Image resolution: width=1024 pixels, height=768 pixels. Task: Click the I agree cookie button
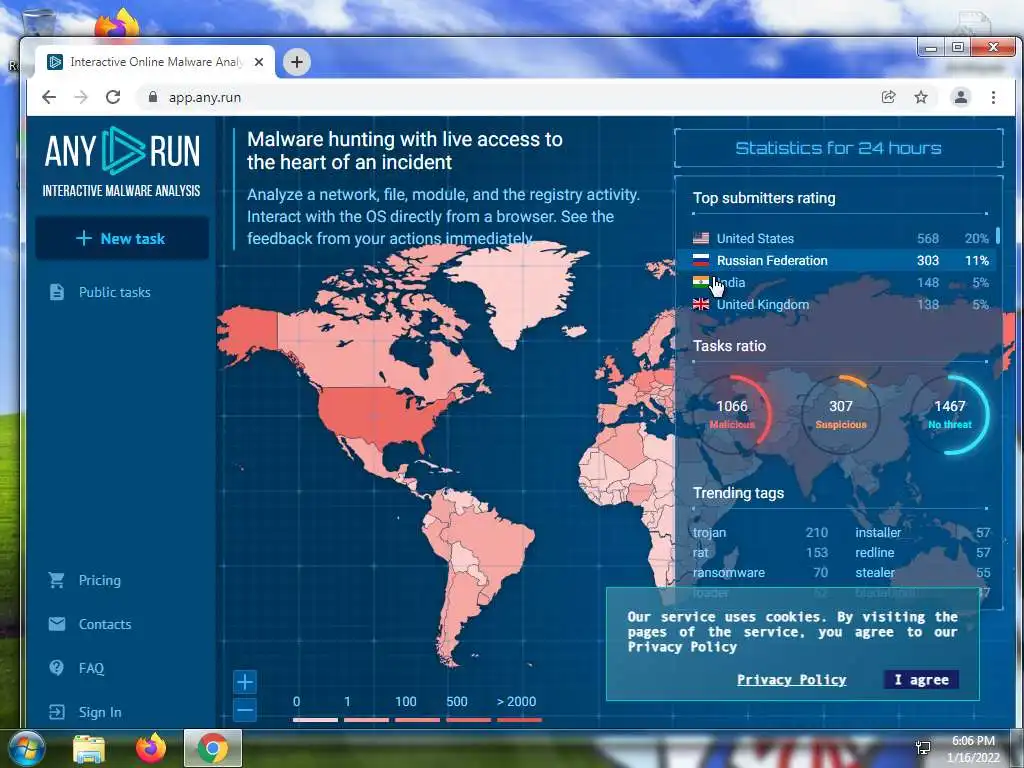tap(921, 680)
